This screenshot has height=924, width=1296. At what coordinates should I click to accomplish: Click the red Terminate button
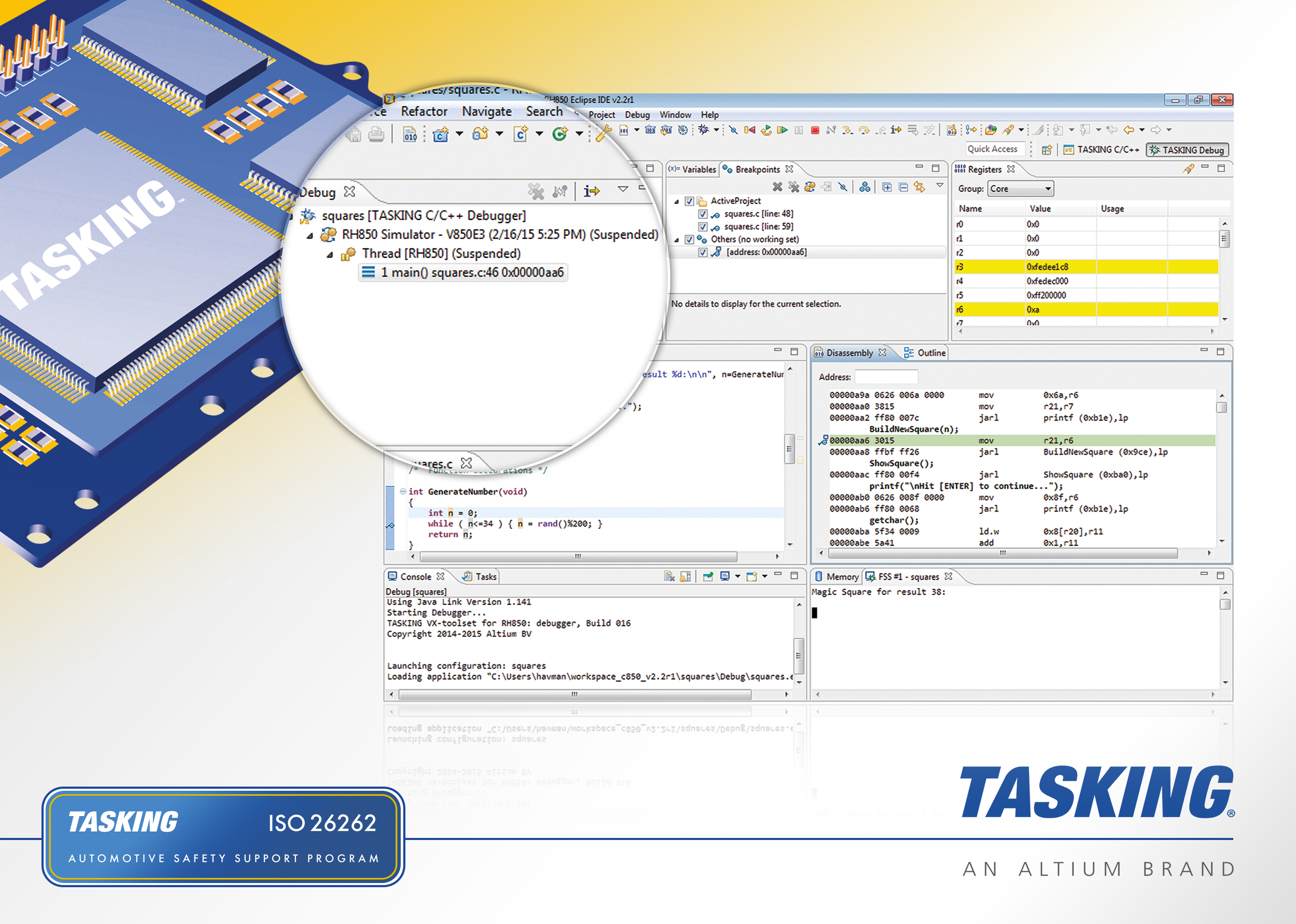[814, 130]
